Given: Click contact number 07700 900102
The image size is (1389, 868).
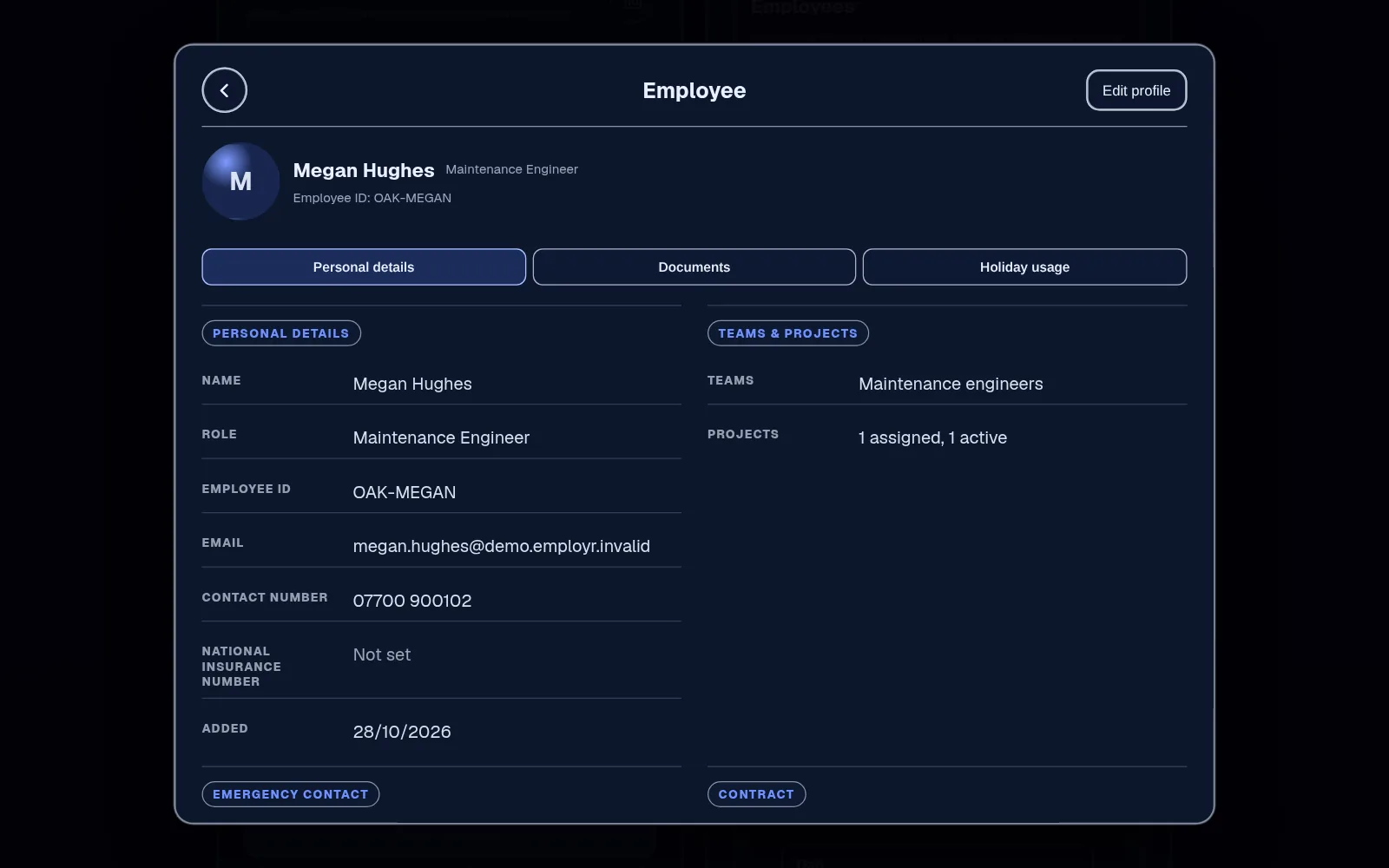Looking at the screenshot, I should pyautogui.click(x=412, y=601).
